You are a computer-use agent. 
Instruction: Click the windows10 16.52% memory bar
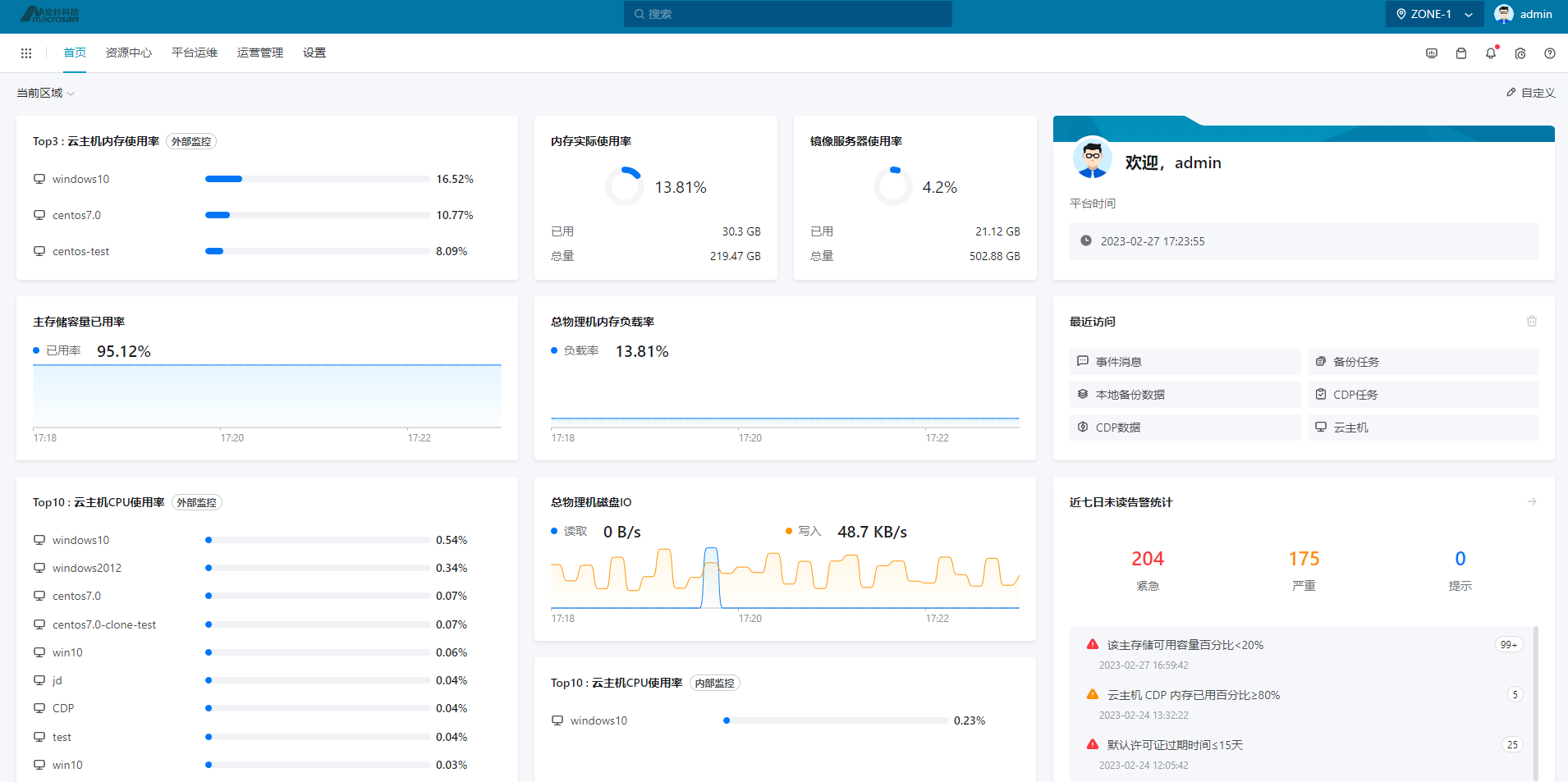coord(318,179)
